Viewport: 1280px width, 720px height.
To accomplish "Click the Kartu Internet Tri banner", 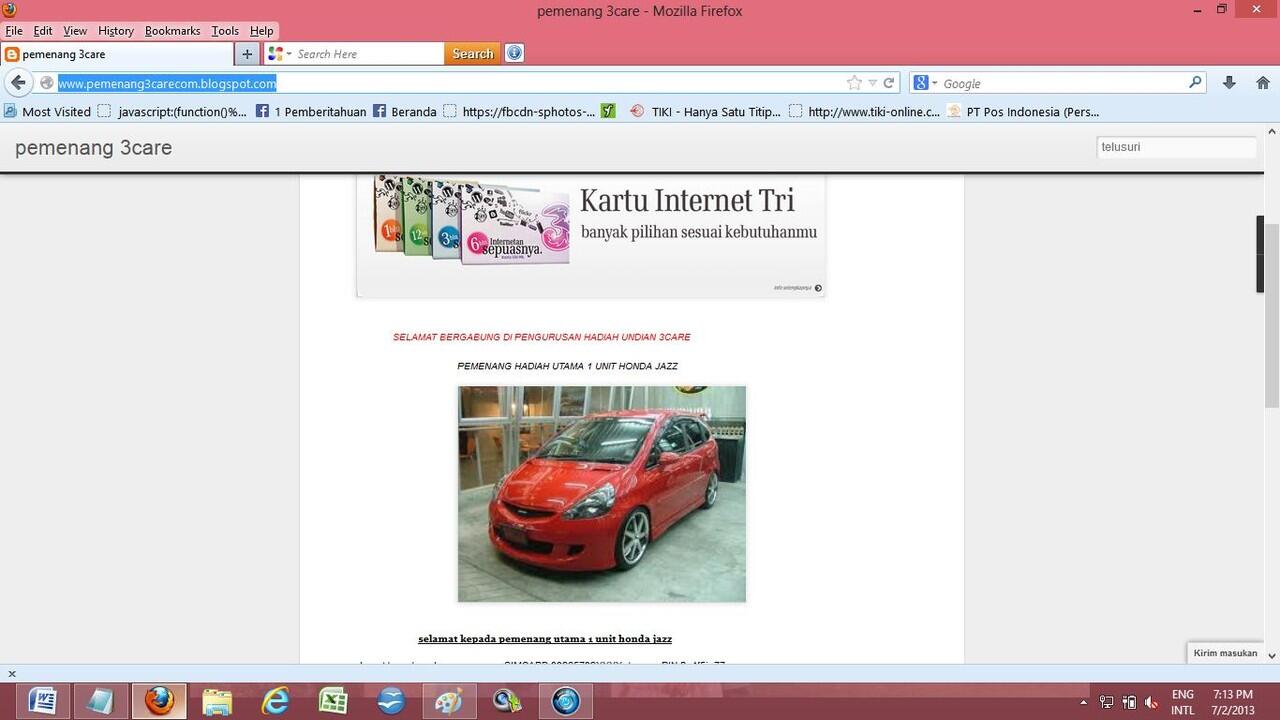I will pyautogui.click(x=591, y=235).
